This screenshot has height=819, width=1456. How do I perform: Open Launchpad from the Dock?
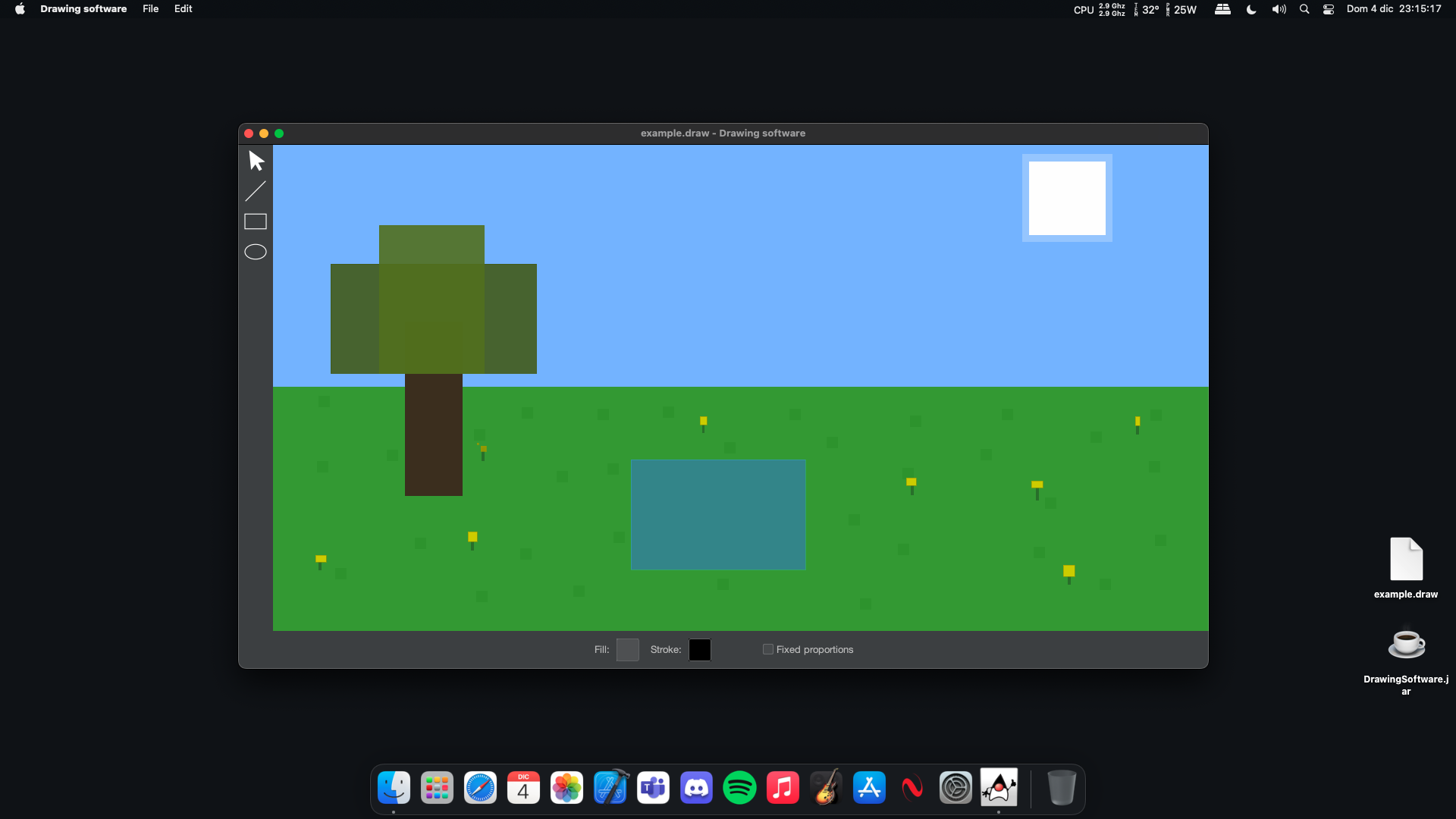pyautogui.click(x=438, y=788)
